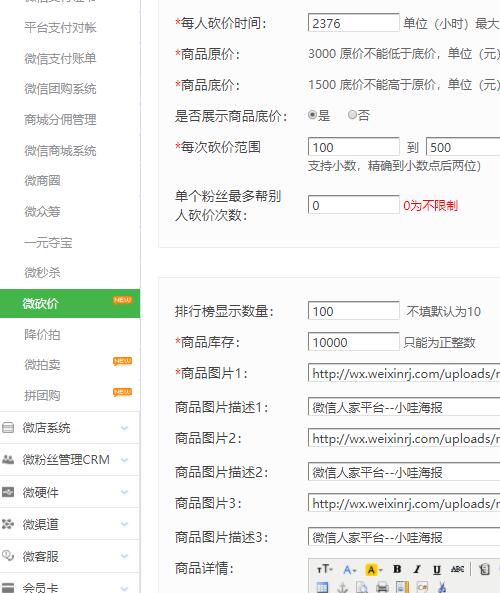Click the page preview icon in editor
500x593 pixels.
point(362,587)
